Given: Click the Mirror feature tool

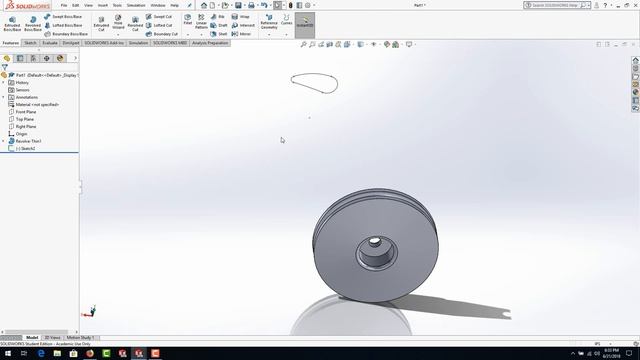Looking at the screenshot, I should pyautogui.click(x=241, y=34).
